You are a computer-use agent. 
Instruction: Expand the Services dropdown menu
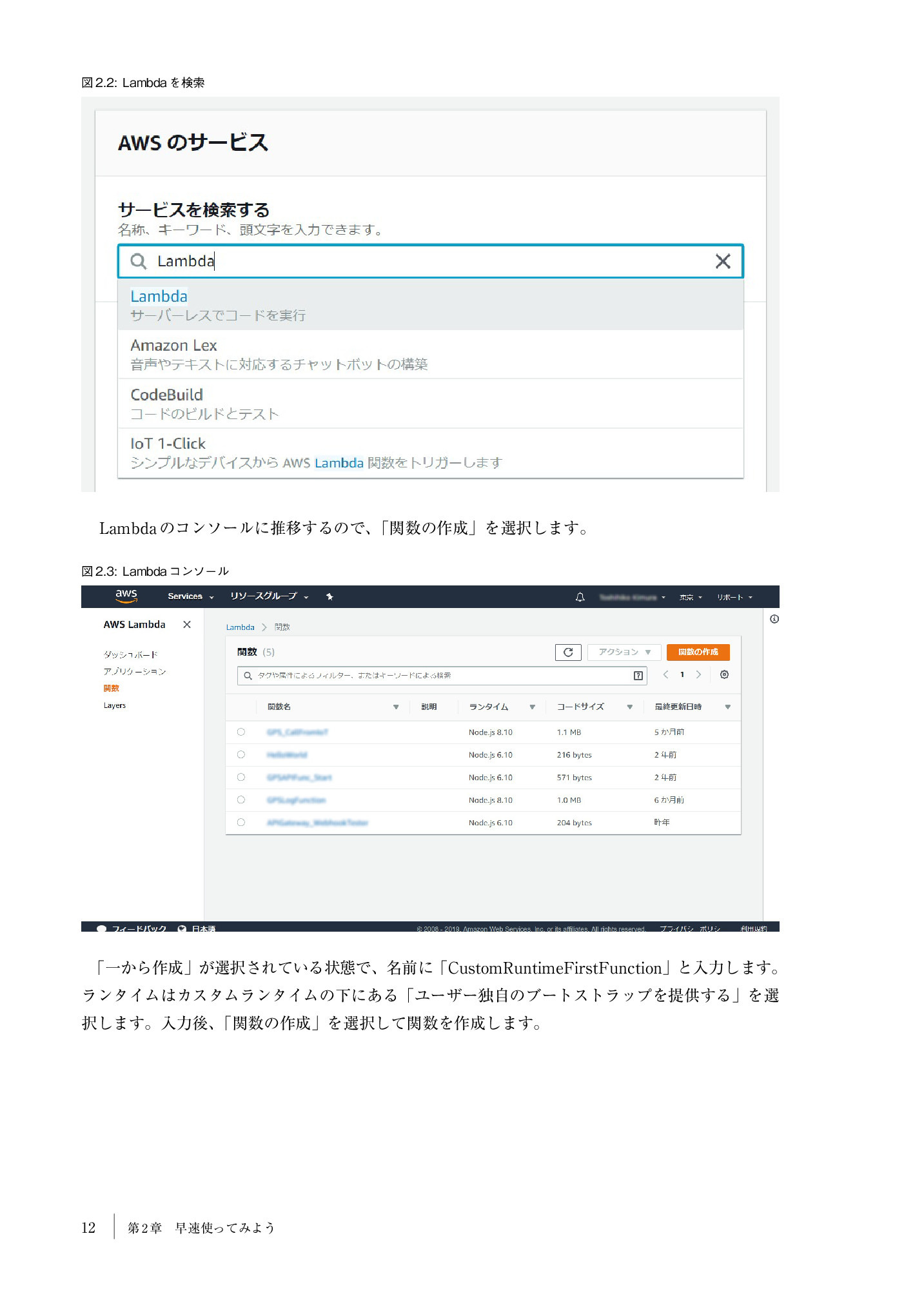click(190, 596)
